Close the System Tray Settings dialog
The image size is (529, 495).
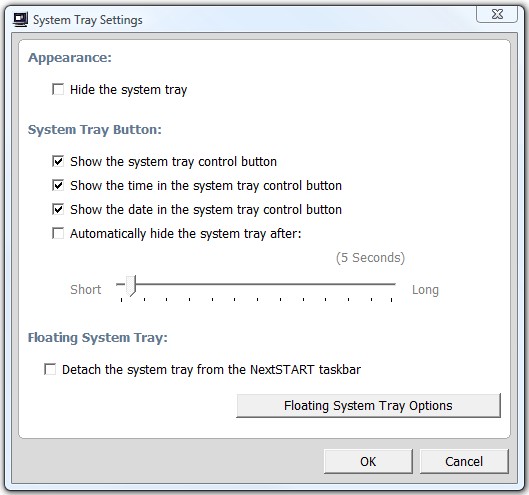point(497,14)
